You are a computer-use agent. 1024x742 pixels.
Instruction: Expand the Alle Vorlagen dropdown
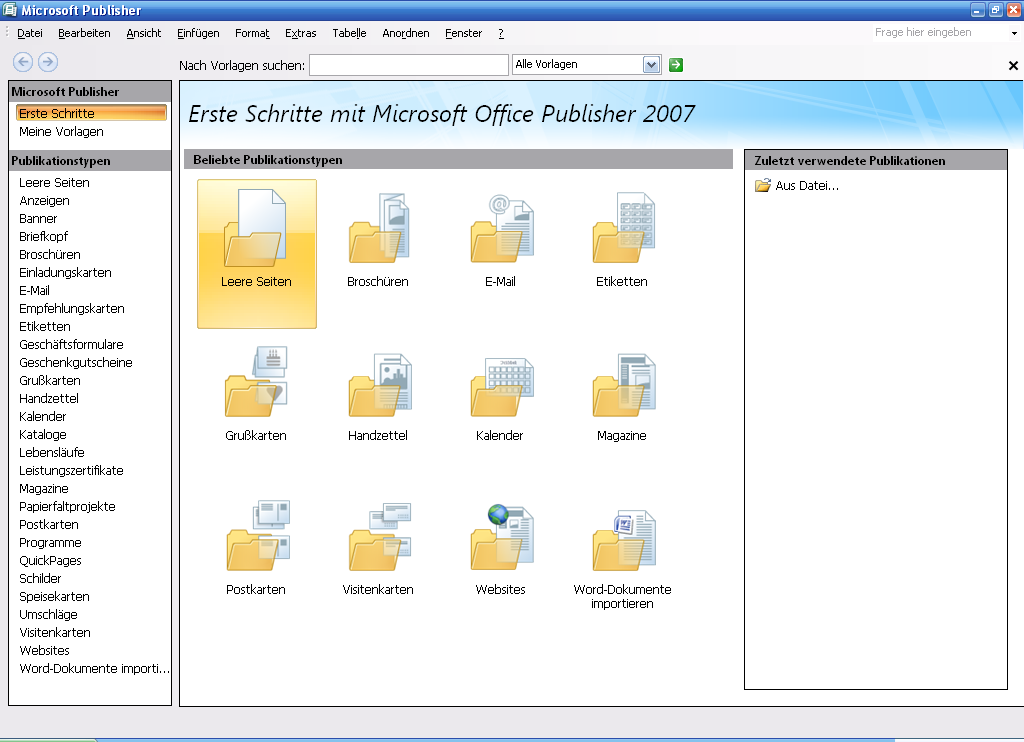(x=652, y=65)
